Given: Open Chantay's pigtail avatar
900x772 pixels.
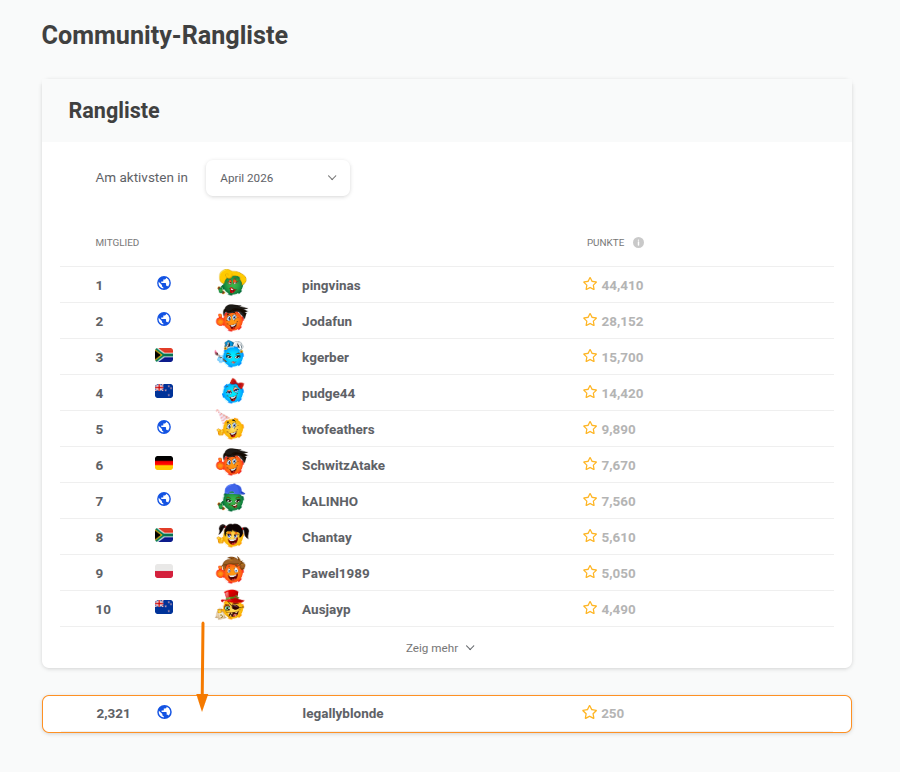Looking at the screenshot, I should click(232, 535).
